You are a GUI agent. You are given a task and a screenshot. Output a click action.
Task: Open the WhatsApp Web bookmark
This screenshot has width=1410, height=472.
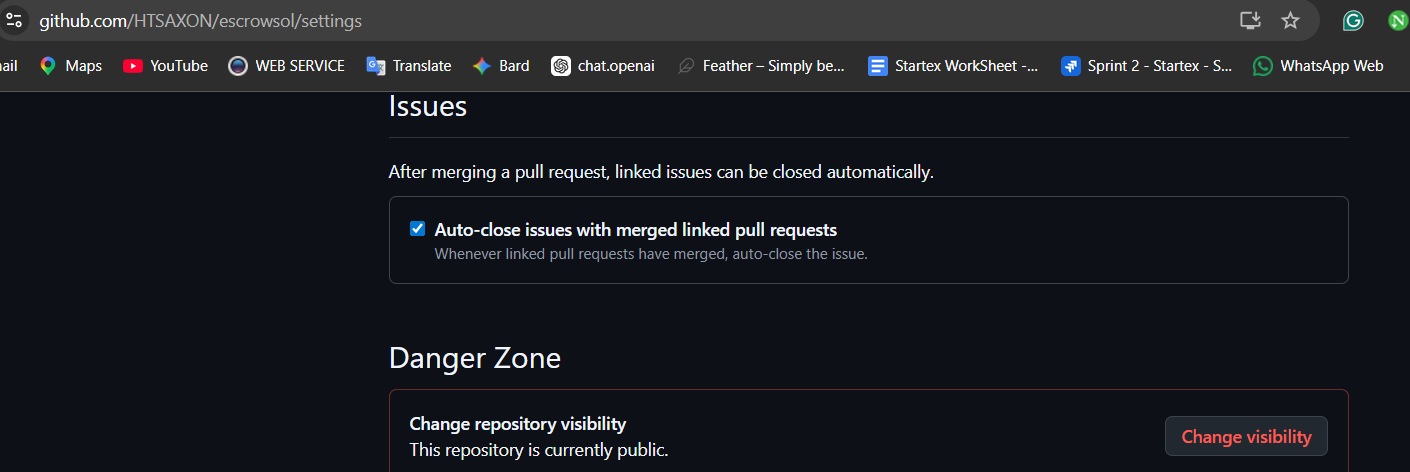pos(1318,66)
